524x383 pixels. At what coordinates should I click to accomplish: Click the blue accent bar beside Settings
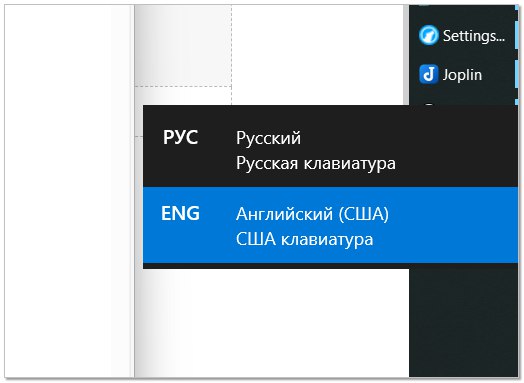tap(516, 36)
